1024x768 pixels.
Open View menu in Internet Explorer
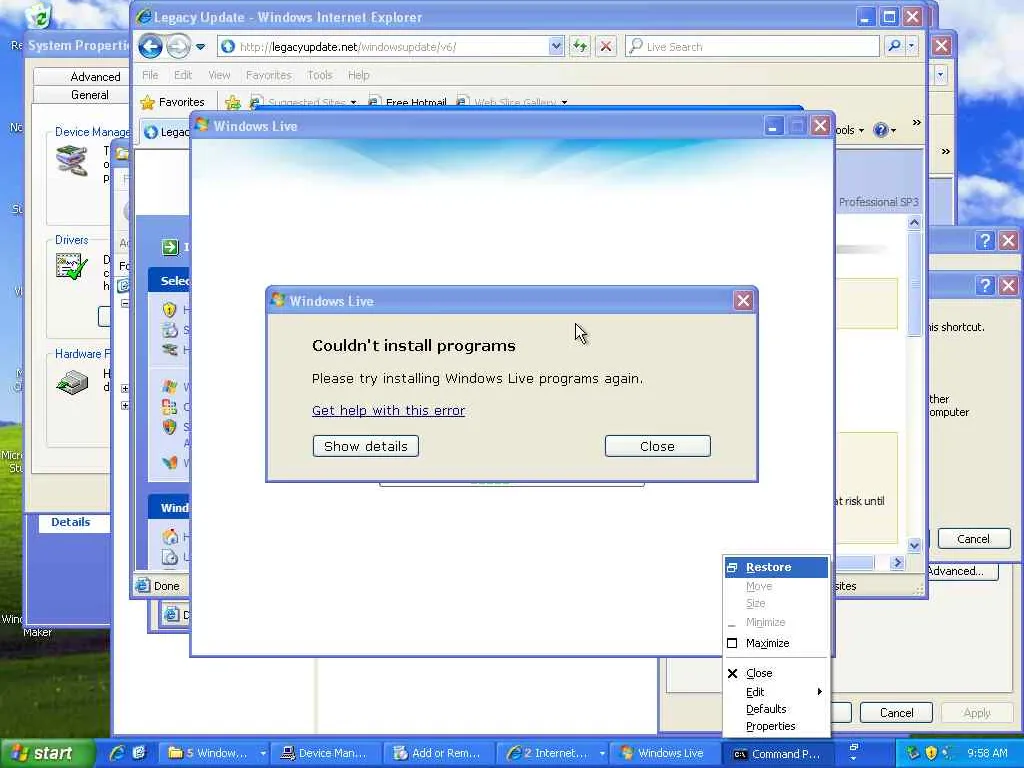[x=219, y=75]
